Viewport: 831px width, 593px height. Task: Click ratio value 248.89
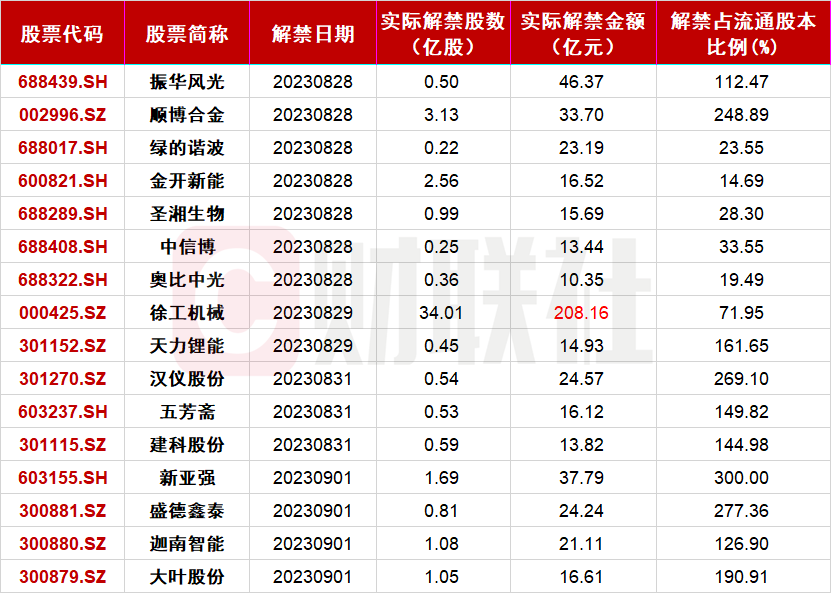click(x=741, y=114)
